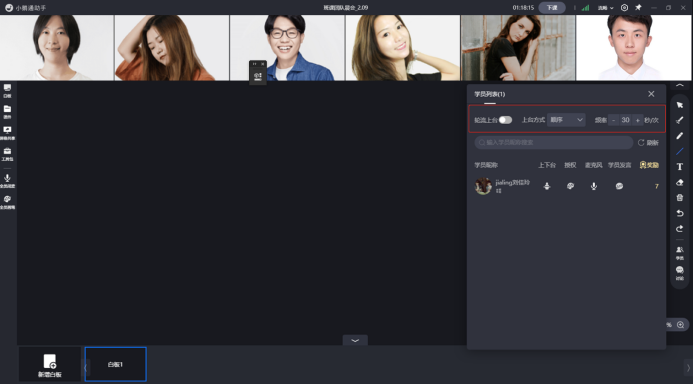Open the 流畅 quality dropdown in title bar
The width and height of the screenshot is (693, 385).
pos(605,8)
